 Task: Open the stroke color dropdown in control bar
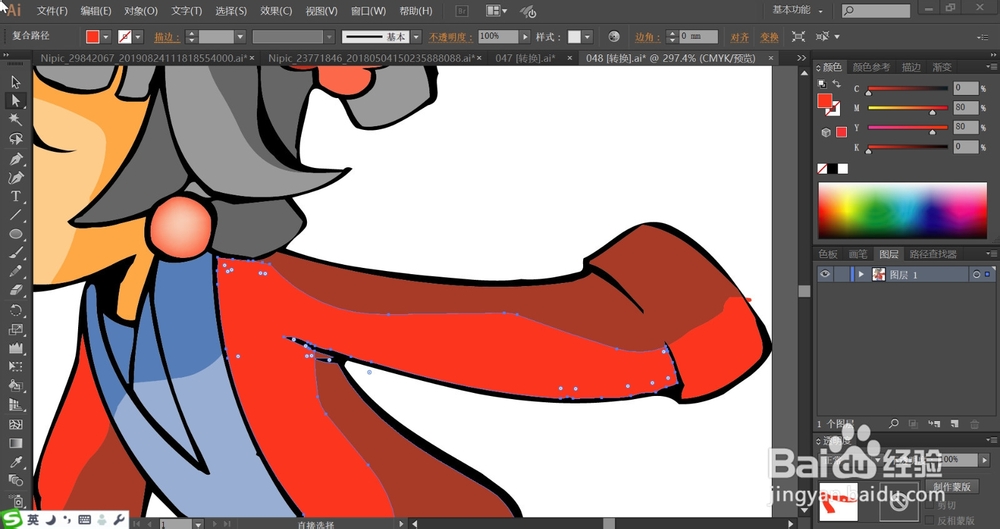coord(138,36)
